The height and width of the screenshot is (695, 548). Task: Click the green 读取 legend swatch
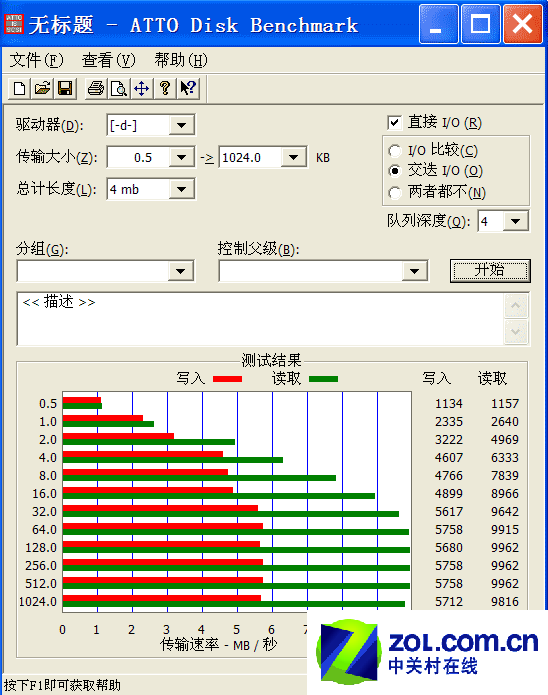pos(323,379)
